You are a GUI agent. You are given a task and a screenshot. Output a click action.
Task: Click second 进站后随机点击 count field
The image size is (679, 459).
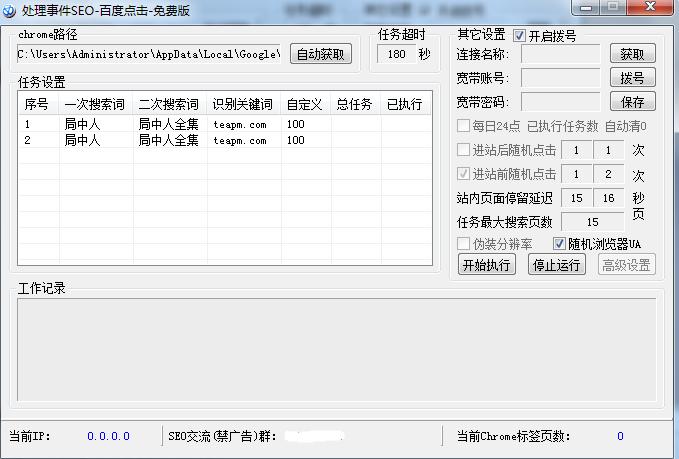click(x=608, y=150)
